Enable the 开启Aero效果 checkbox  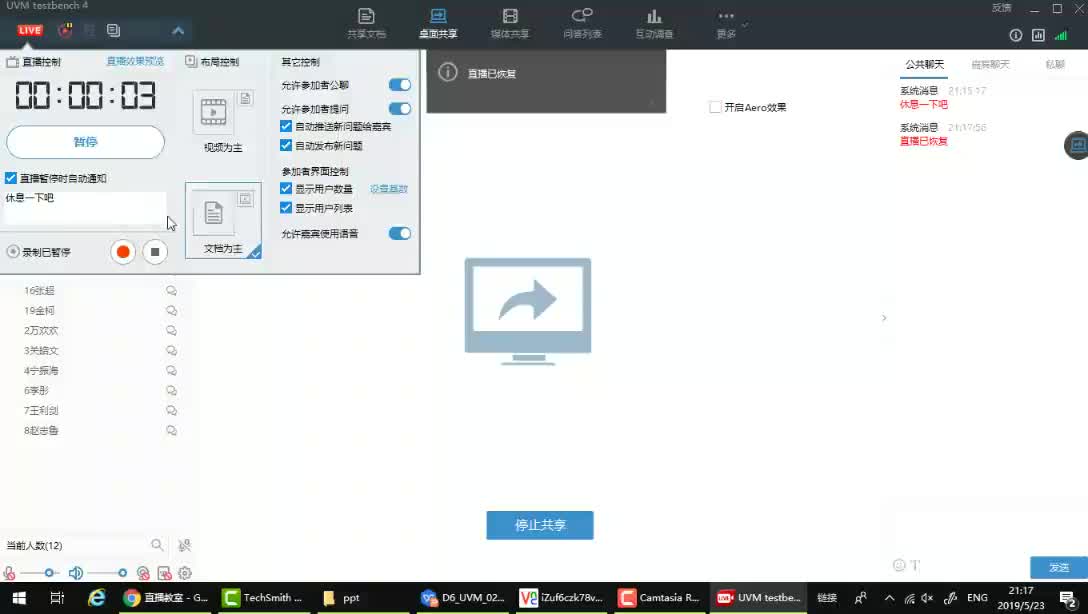point(715,108)
